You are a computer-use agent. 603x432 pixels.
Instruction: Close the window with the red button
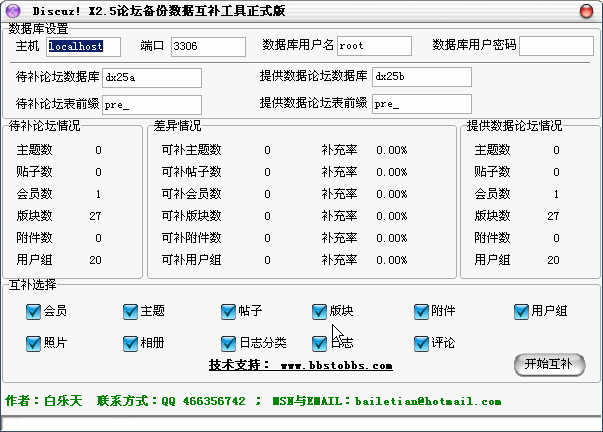[x=586, y=11]
